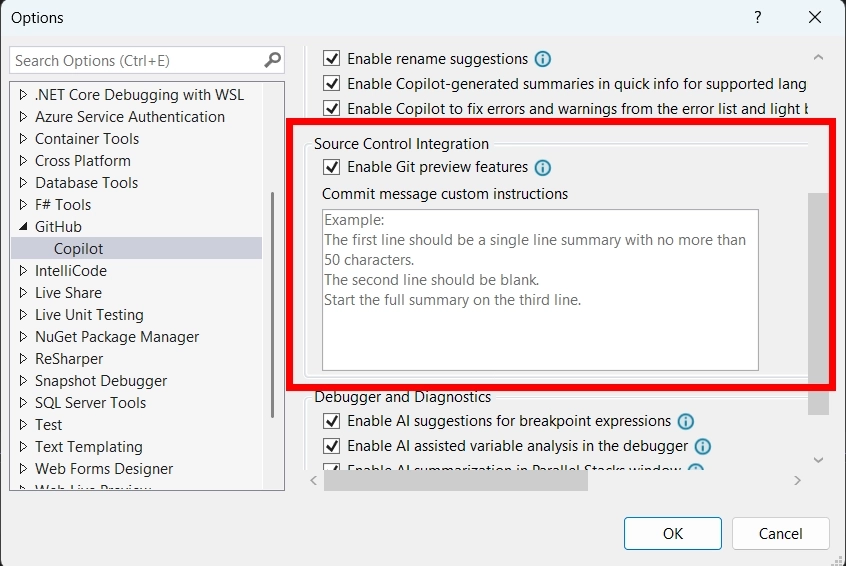Click info icon next to Git preview features

(x=543, y=168)
